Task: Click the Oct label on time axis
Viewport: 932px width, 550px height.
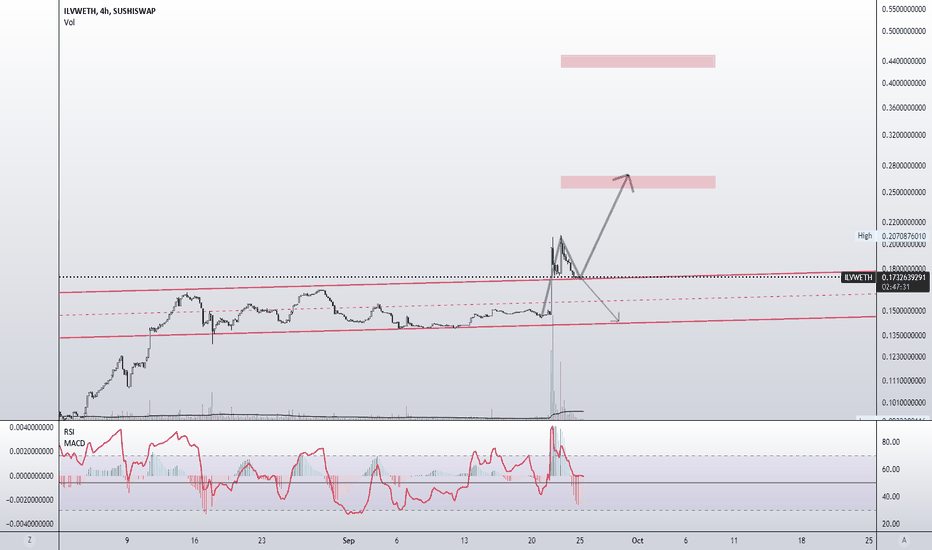Action: point(637,541)
